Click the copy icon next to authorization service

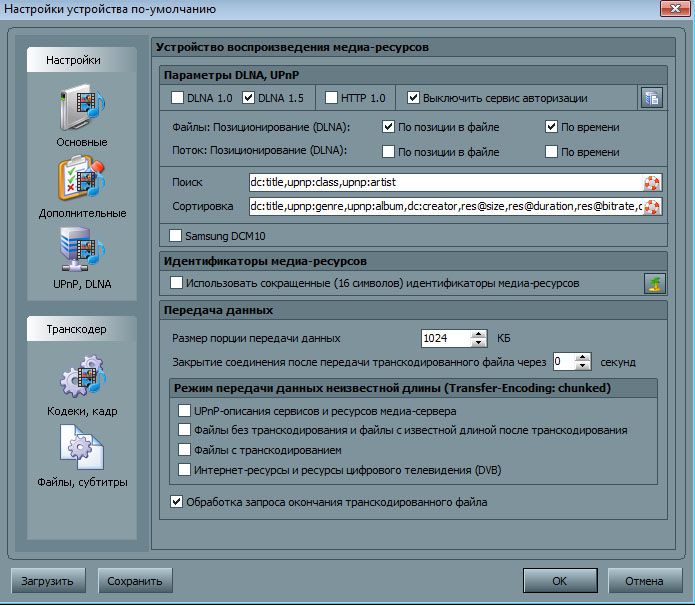(x=652, y=98)
